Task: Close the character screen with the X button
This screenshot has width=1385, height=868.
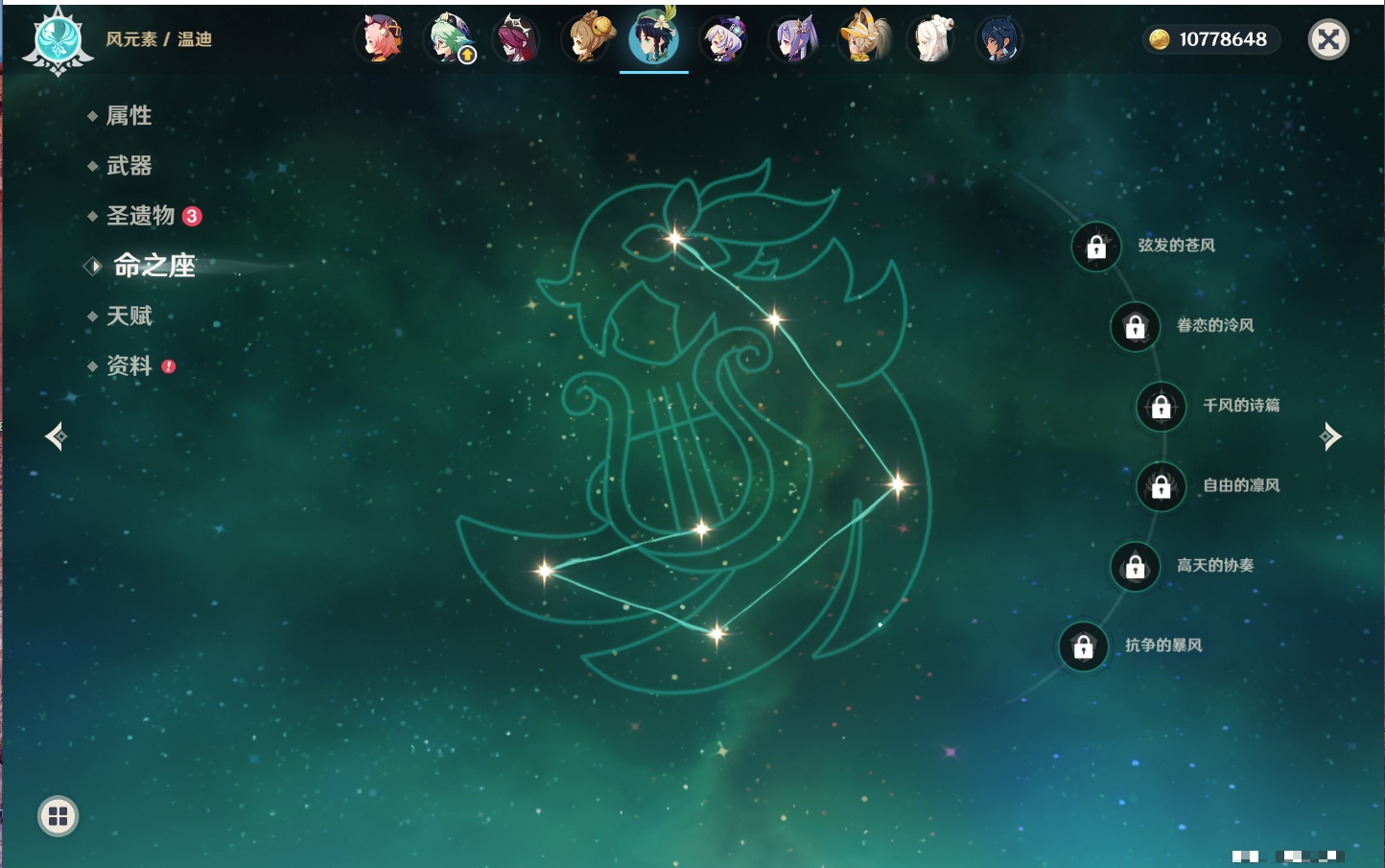Action: [x=1328, y=39]
